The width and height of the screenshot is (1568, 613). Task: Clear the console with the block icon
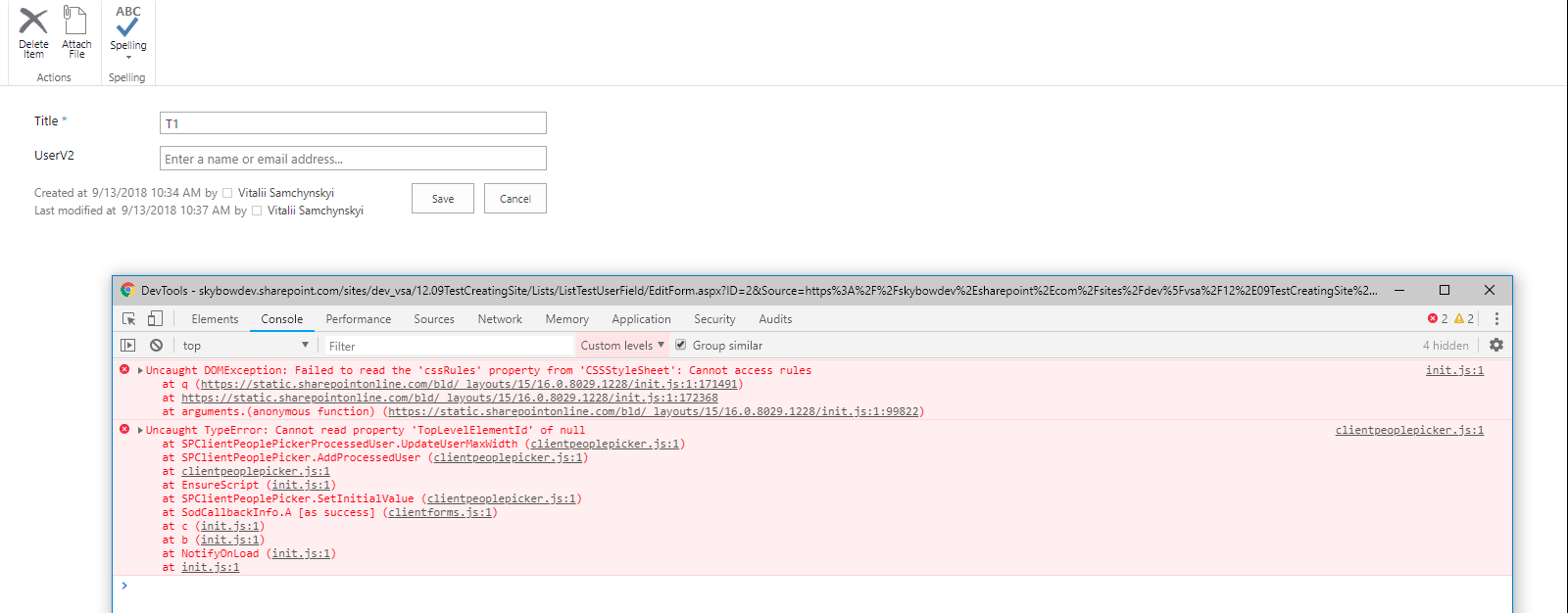click(156, 346)
